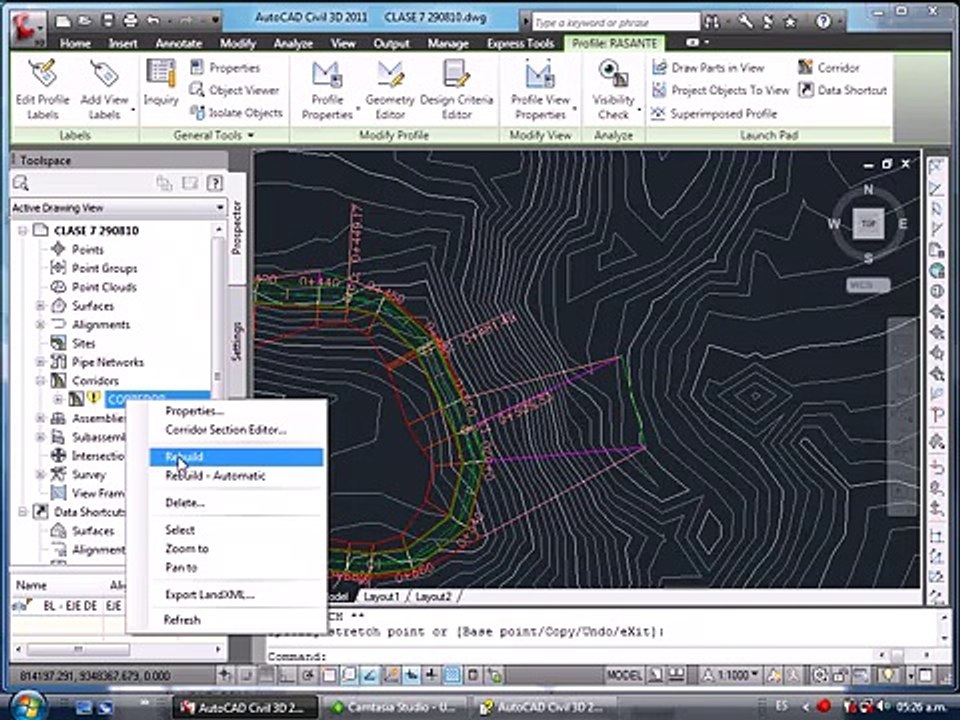This screenshot has height=720, width=960.
Task: Switch to the Home ribbon tab
Action: tap(75, 43)
